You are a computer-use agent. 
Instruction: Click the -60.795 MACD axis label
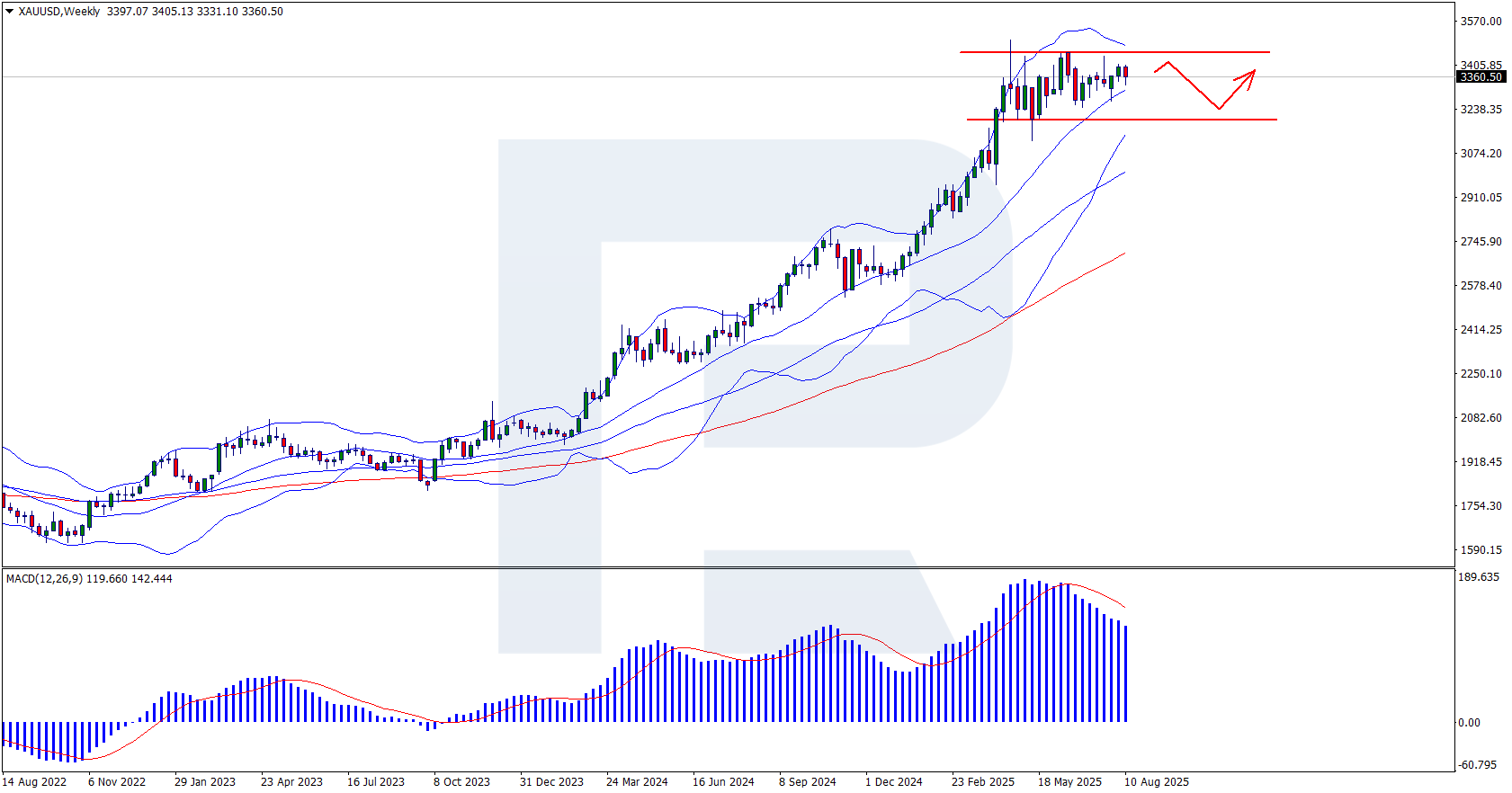(x=1477, y=765)
